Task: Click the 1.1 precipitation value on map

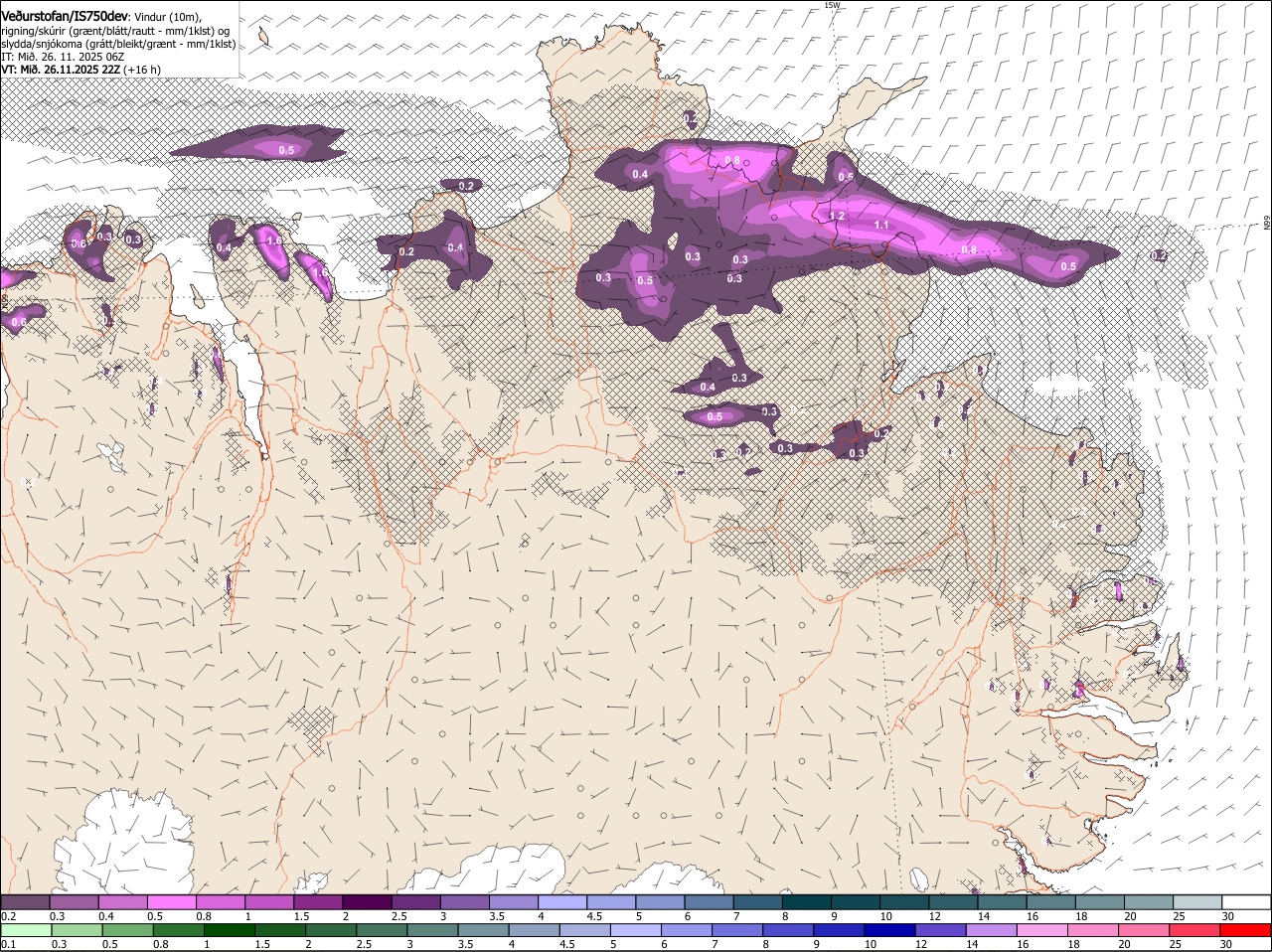Action: coord(881,226)
